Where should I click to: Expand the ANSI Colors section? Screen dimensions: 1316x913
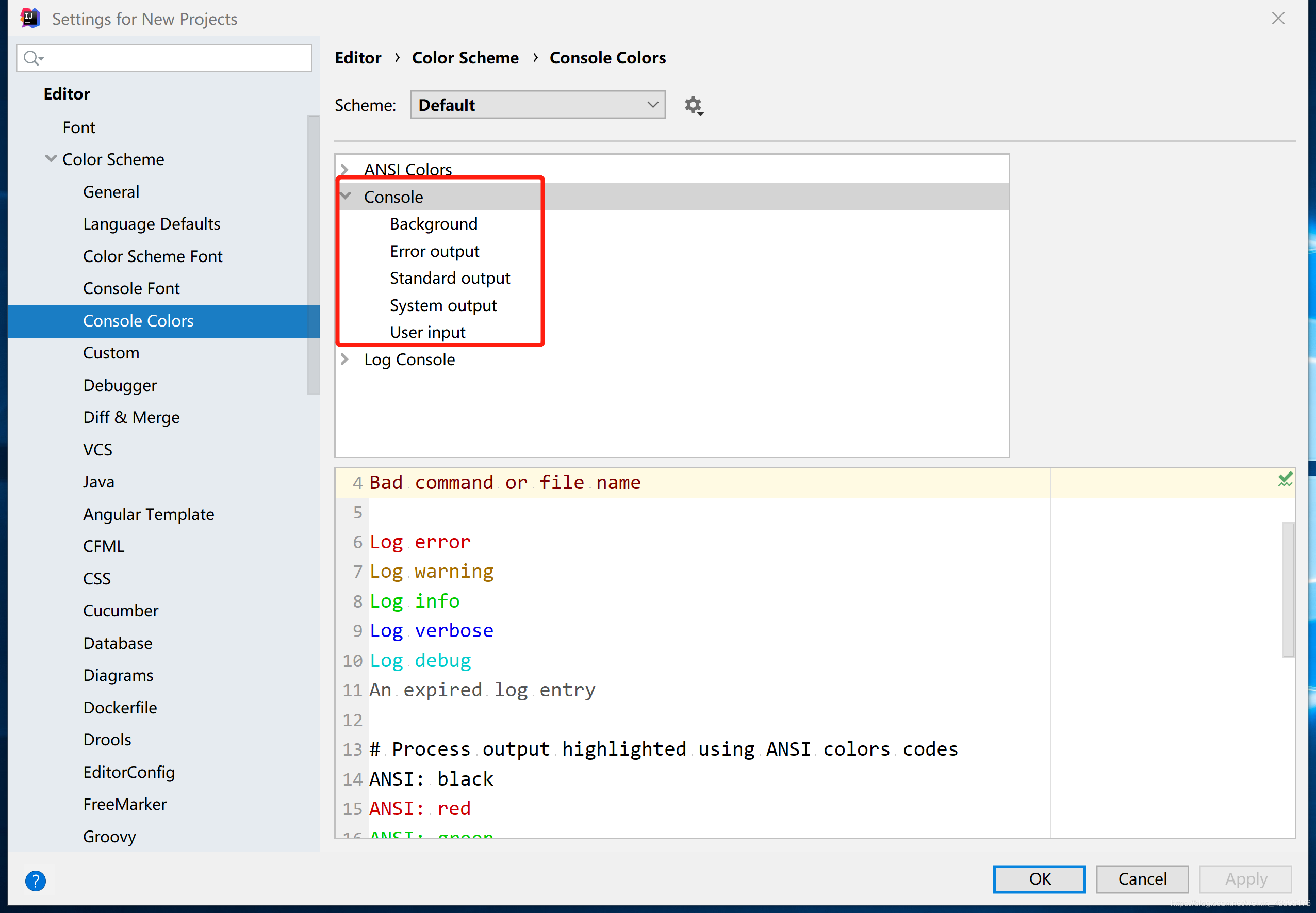pos(347,169)
